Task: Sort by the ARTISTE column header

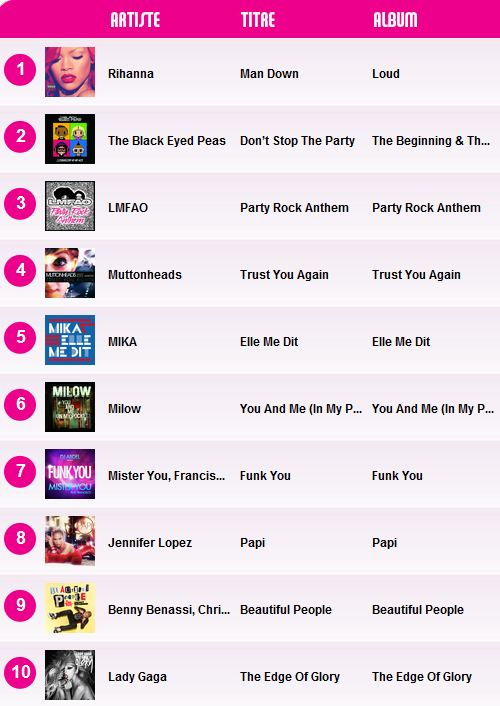Action: 135,20
